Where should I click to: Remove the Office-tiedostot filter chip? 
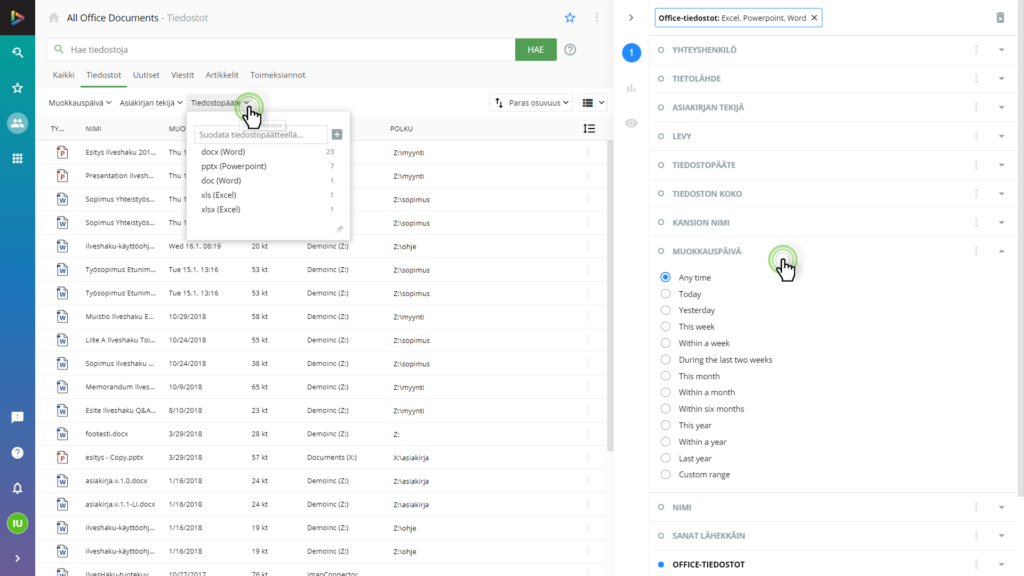tap(814, 18)
